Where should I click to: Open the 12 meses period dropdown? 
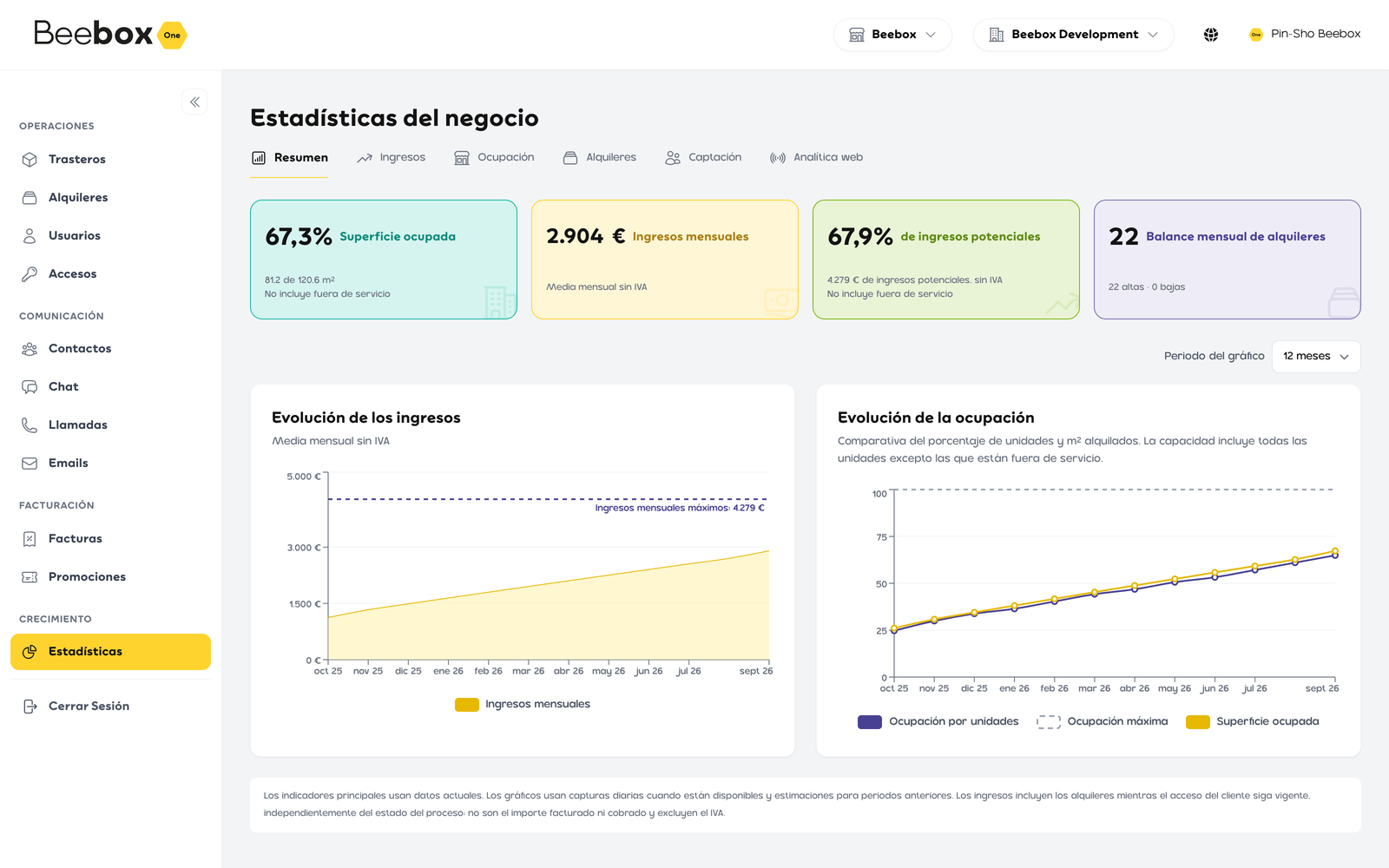pyautogui.click(x=1316, y=357)
